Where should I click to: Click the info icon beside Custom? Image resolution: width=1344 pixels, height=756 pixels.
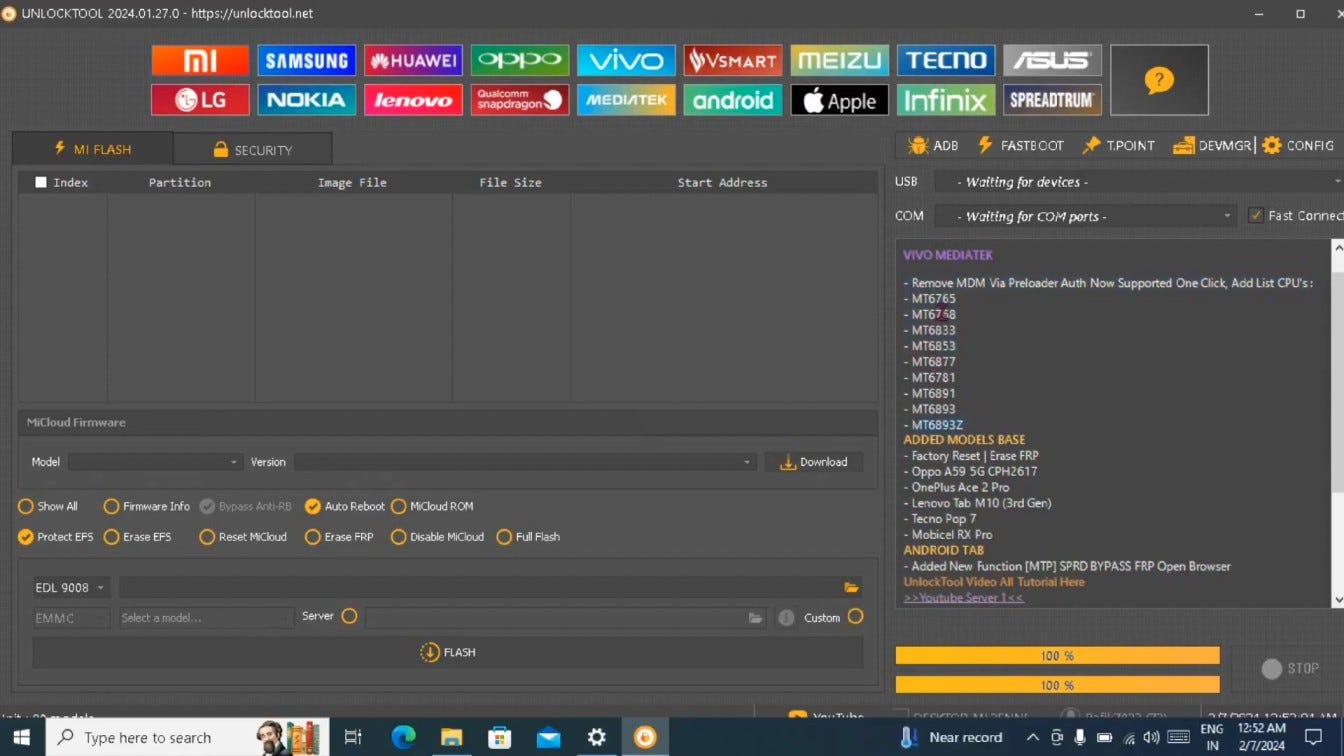(786, 618)
